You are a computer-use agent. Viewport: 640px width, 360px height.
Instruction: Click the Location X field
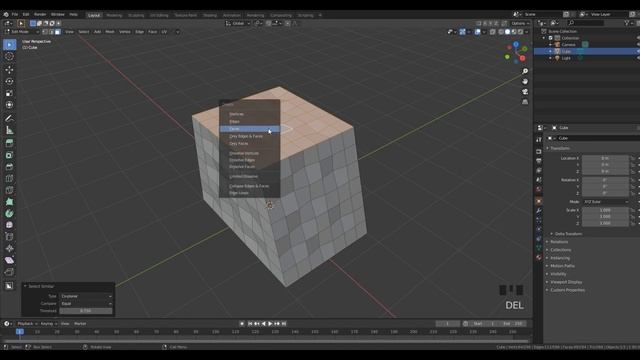605,158
